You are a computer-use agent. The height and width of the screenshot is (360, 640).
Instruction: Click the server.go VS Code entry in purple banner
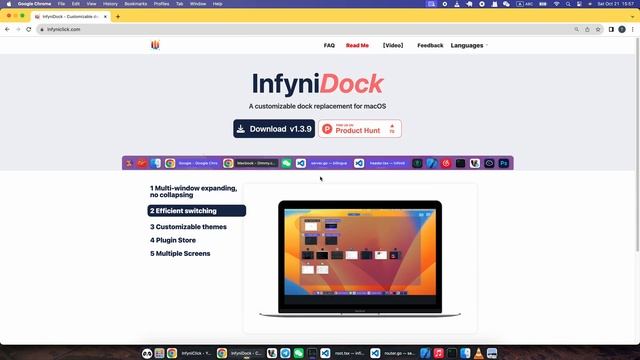322,163
